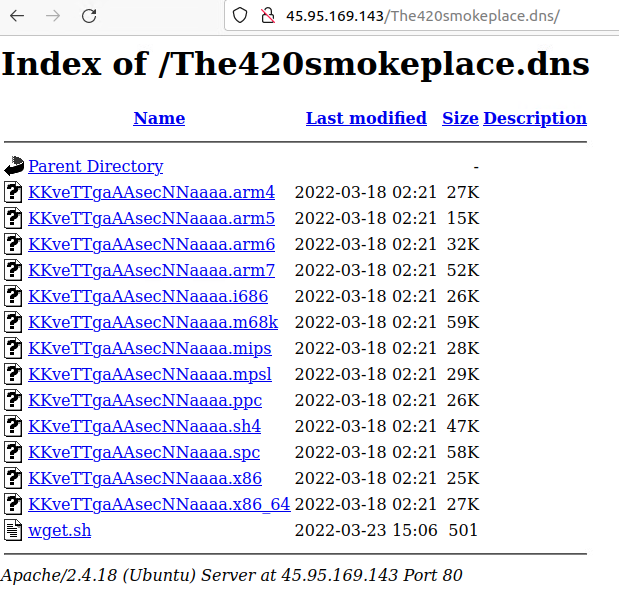The height and width of the screenshot is (592, 619).
Task: Click the browser back arrow
Action: (x=18, y=16)
